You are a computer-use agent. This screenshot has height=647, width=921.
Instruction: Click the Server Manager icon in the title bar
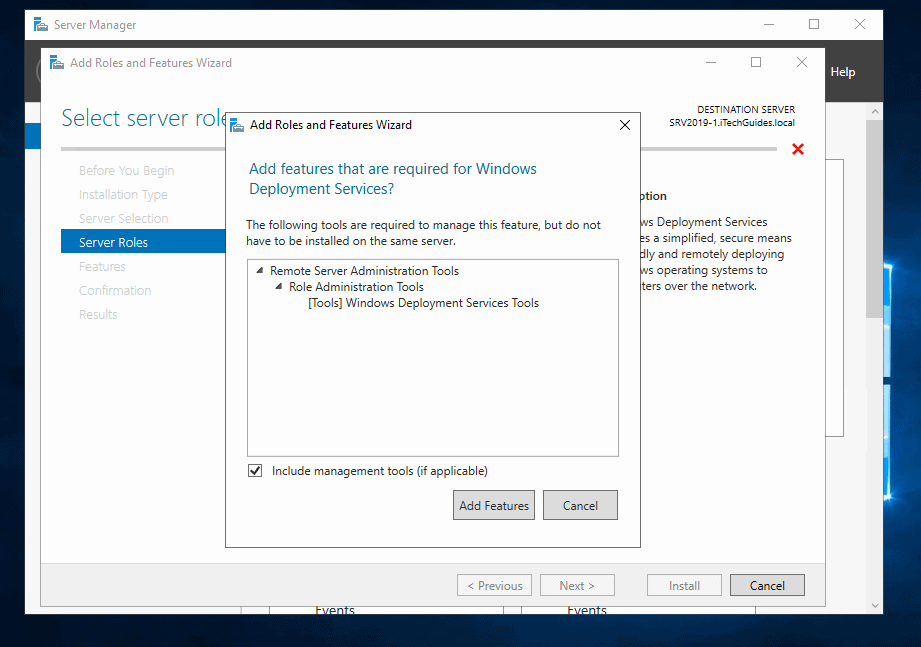click(x=39, y=24)
